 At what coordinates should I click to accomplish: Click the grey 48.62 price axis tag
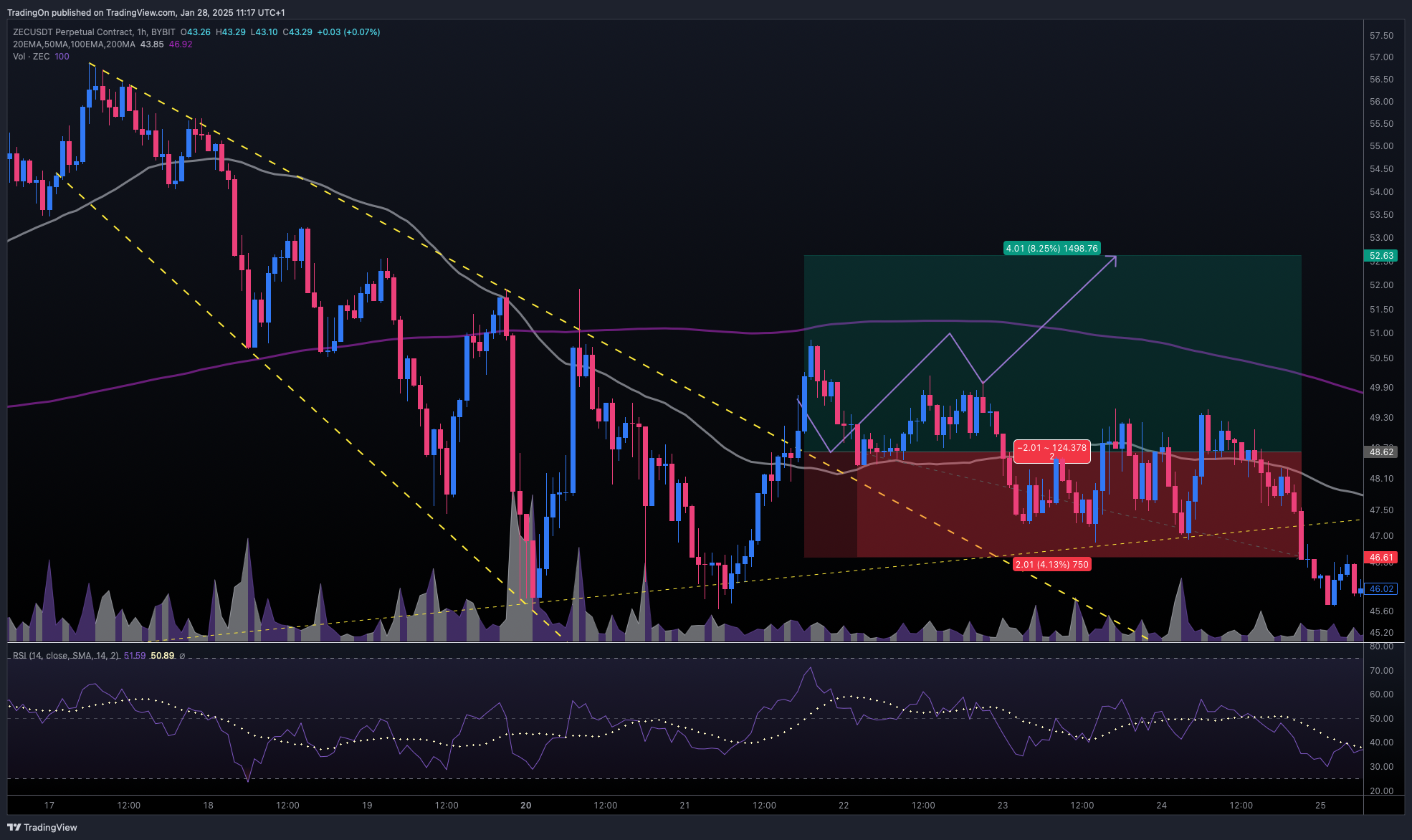1381,452
